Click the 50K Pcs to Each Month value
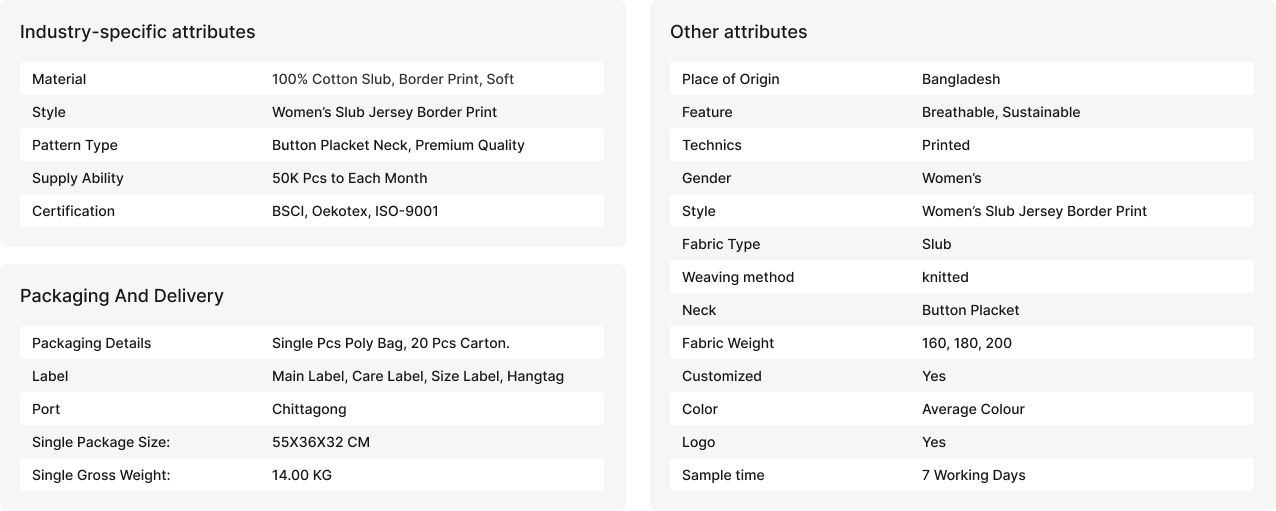Image resolution: width=1276 pixels, height=511 pixels. click(349, 178)
